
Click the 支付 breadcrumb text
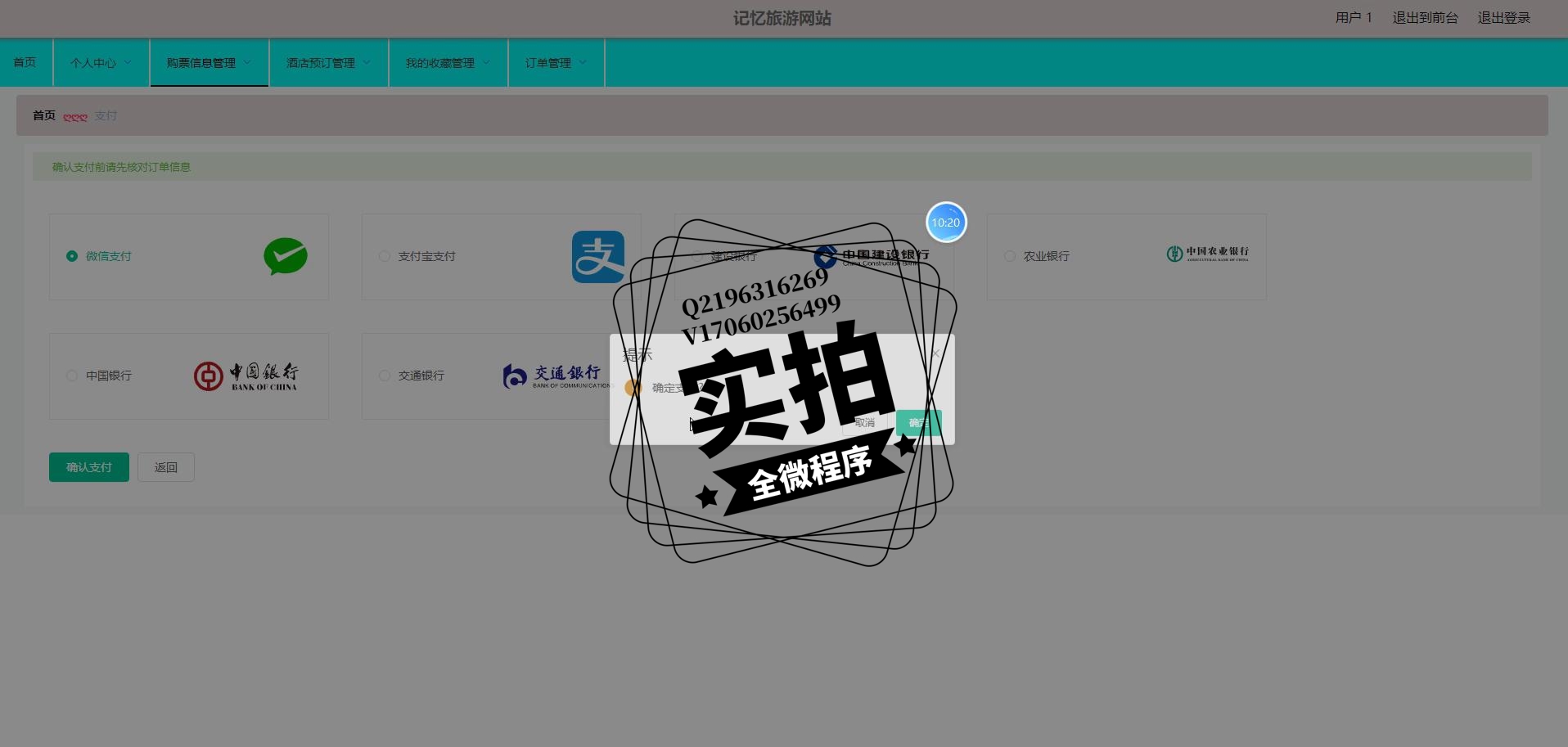click(x=106, y=115)
